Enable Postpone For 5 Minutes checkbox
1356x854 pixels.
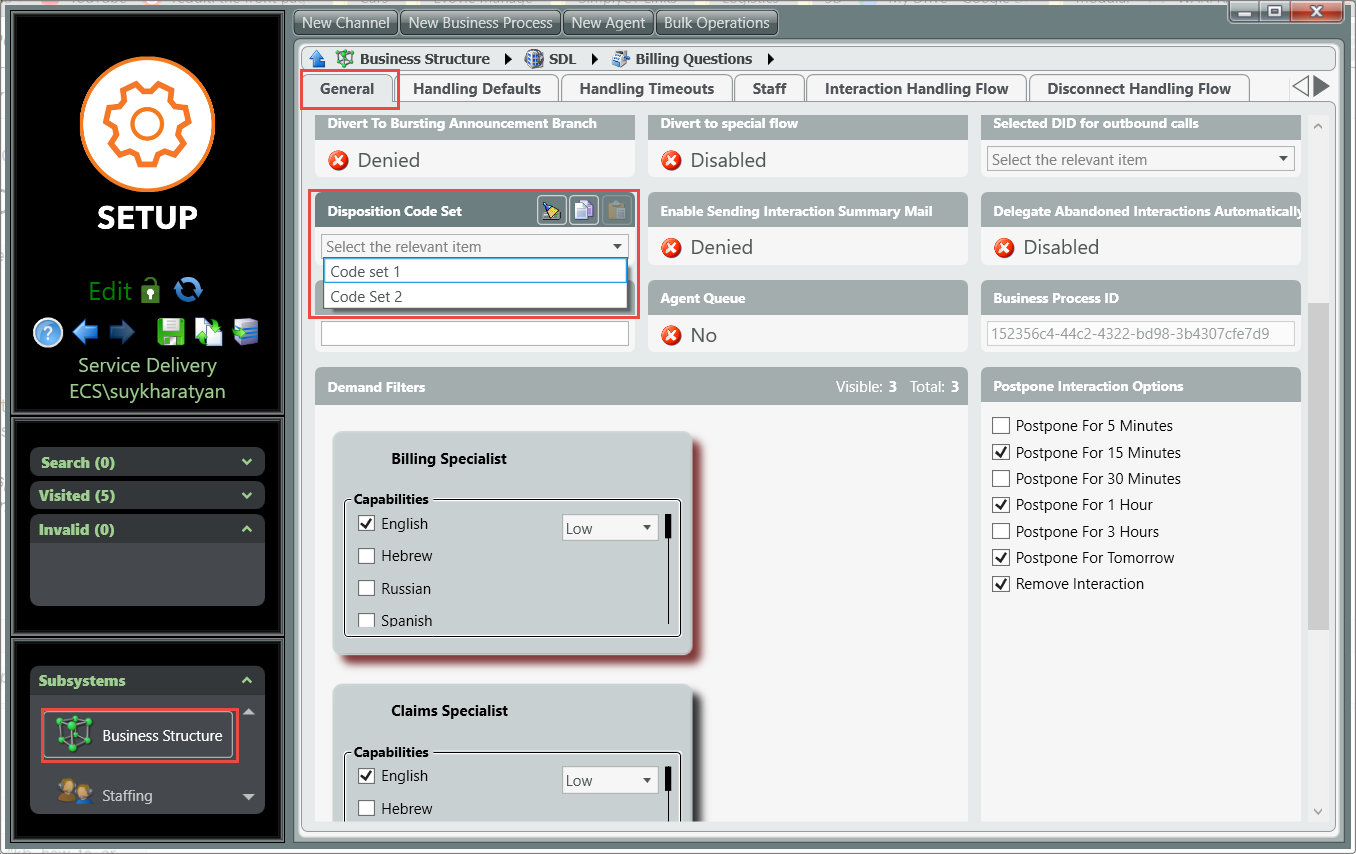(x=1001, y=426)
